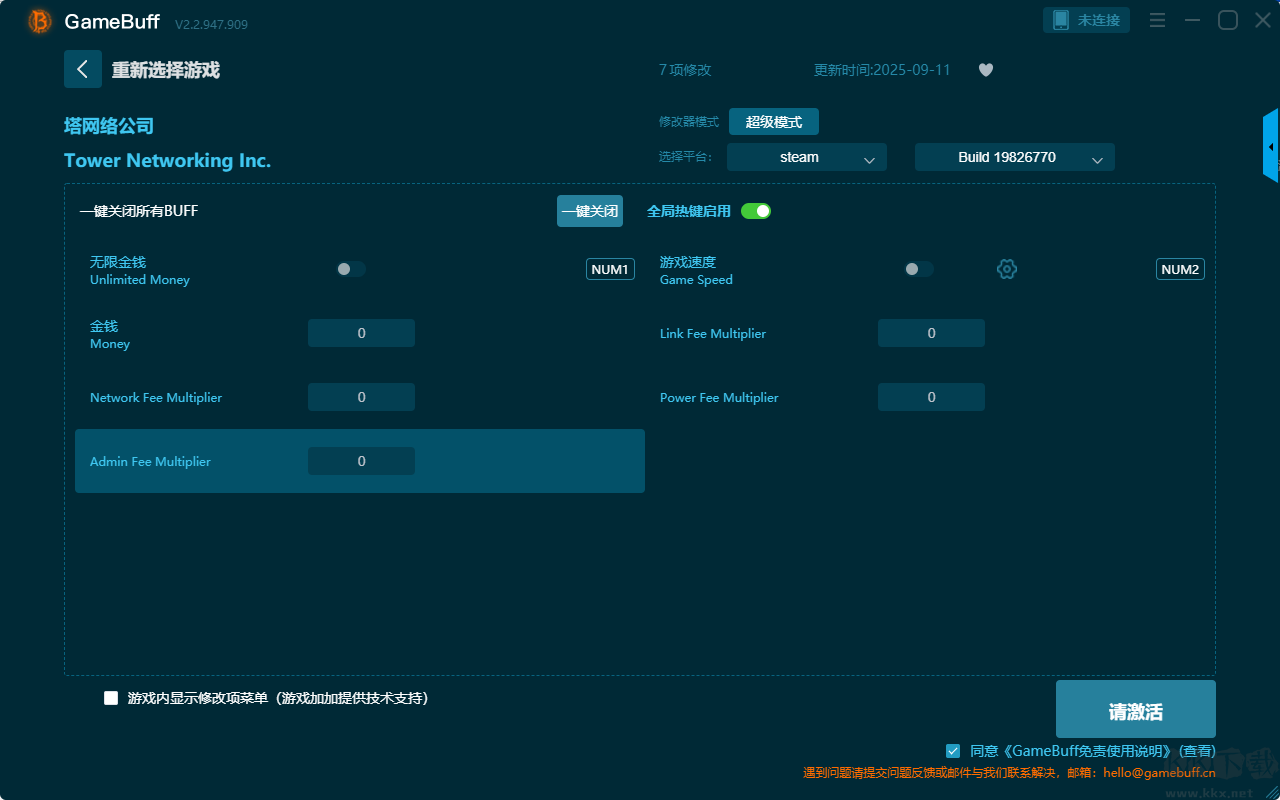Click the heart favorite icon
The height and width of the screenshot is (800, 1280).
(x=986, y=70)
